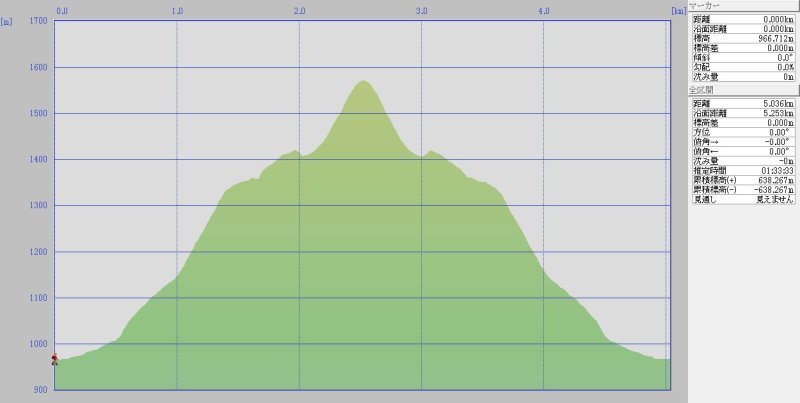
Task: Select the 俯角← row
Action: pos(744,151)
